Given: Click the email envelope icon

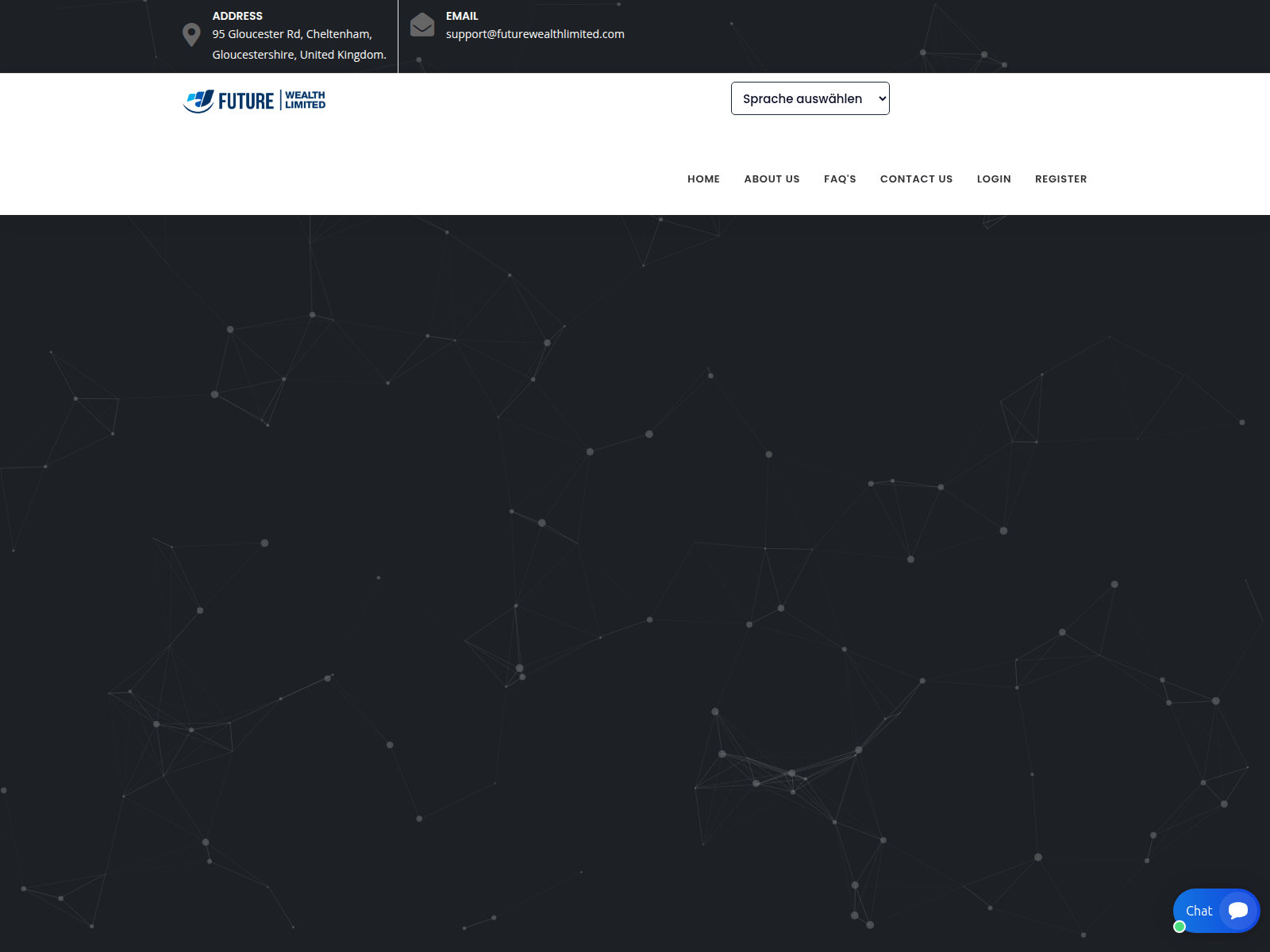Looking at the screenshot, I should click(422, 25).
